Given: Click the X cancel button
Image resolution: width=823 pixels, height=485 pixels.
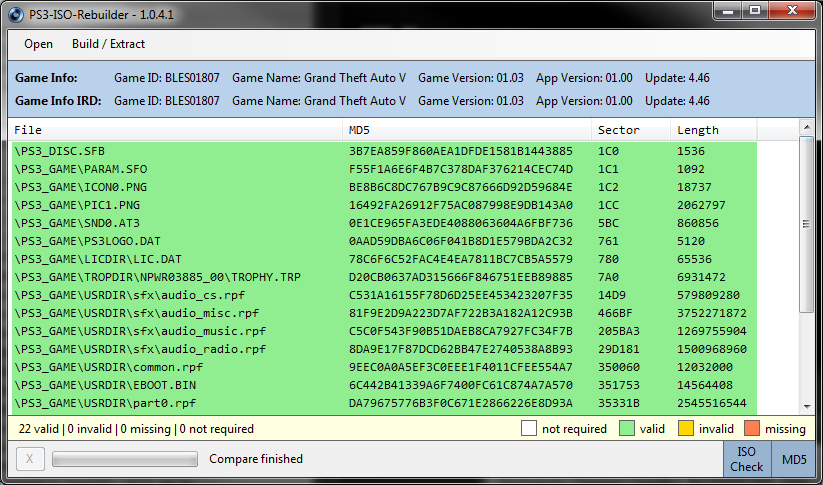Looking at the screenshot, I should (30, 459).
